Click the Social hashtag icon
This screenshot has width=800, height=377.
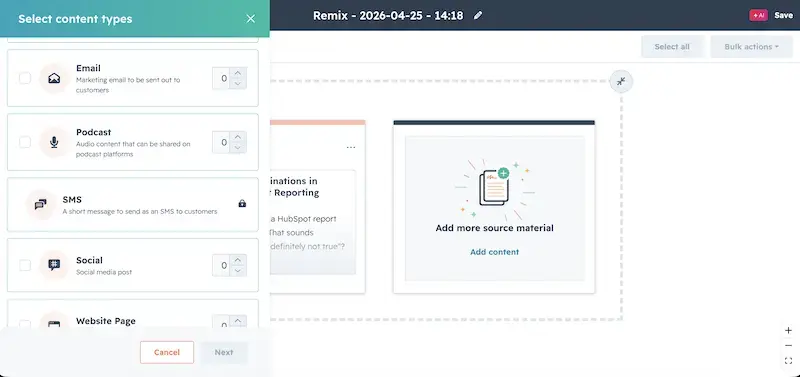[54, 265]
